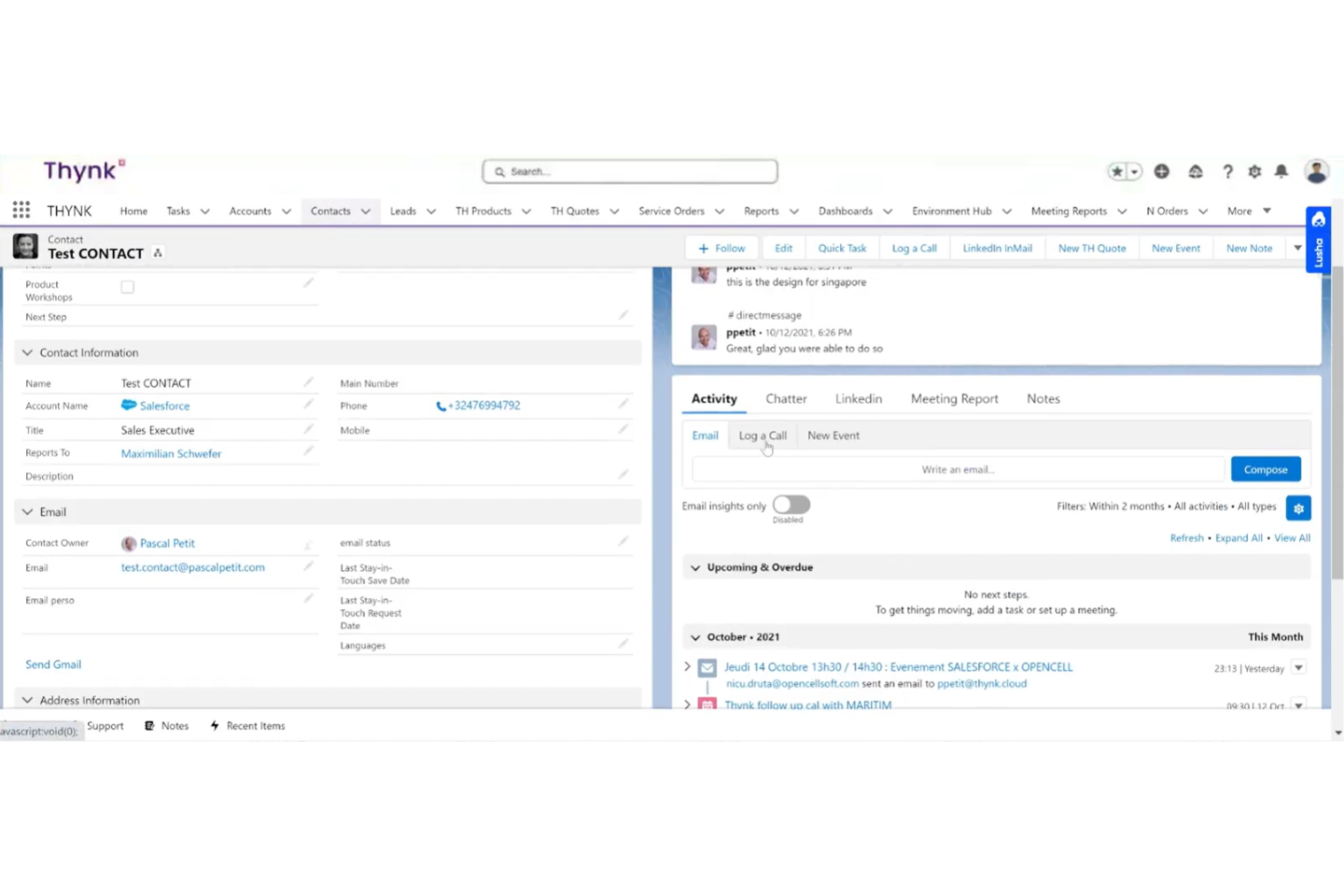Click the global actions plus icon
The height and width of the screenshot is (896, 1344).
(1161, 171)
